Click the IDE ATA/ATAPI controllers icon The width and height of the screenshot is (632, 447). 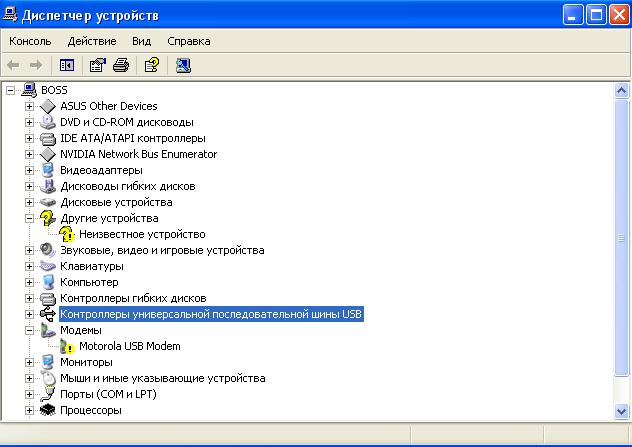click(48, 138)
